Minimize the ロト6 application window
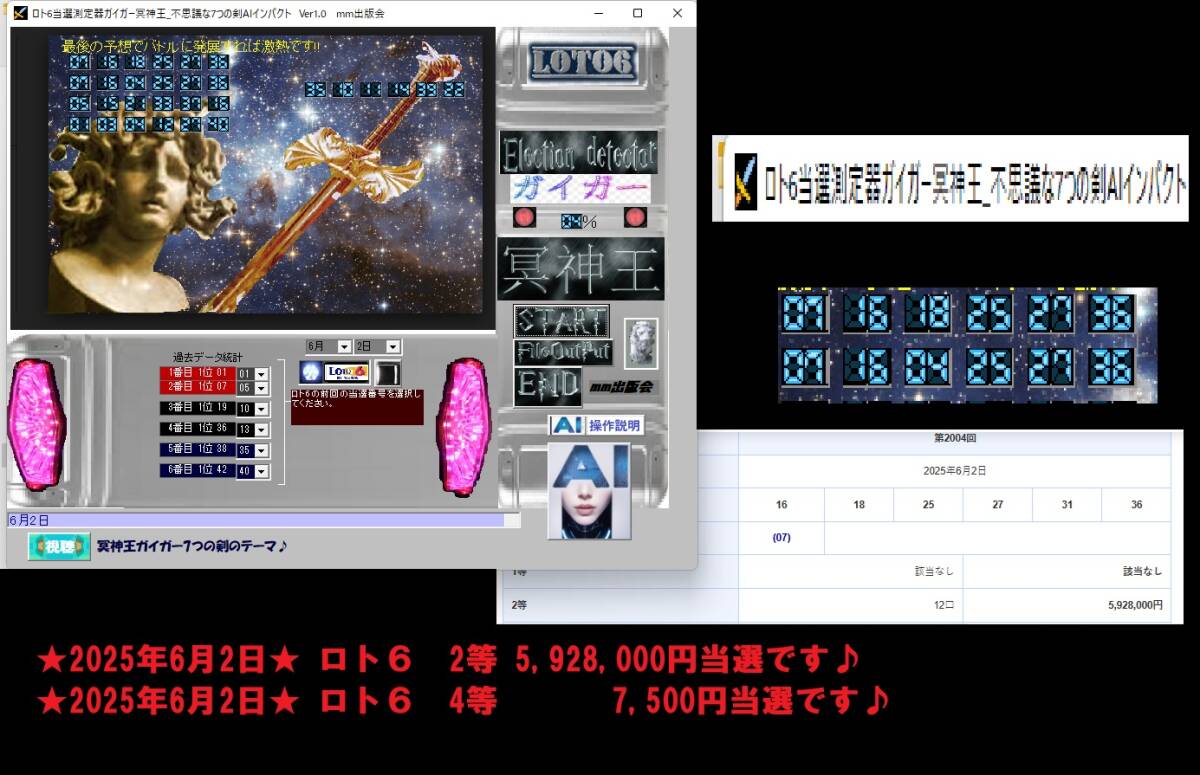 coord(598,13)
